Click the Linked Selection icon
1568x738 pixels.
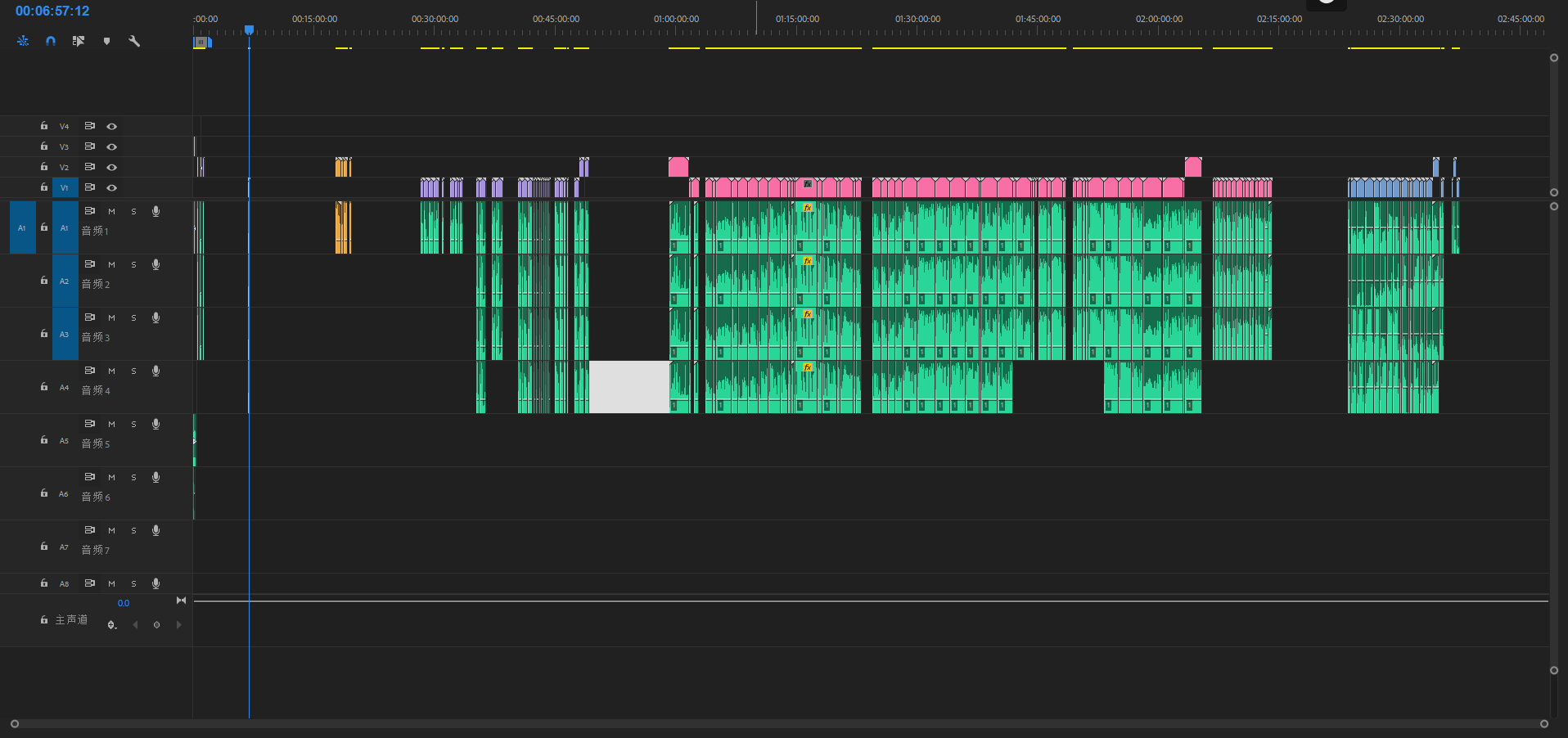tap(79, 41)
